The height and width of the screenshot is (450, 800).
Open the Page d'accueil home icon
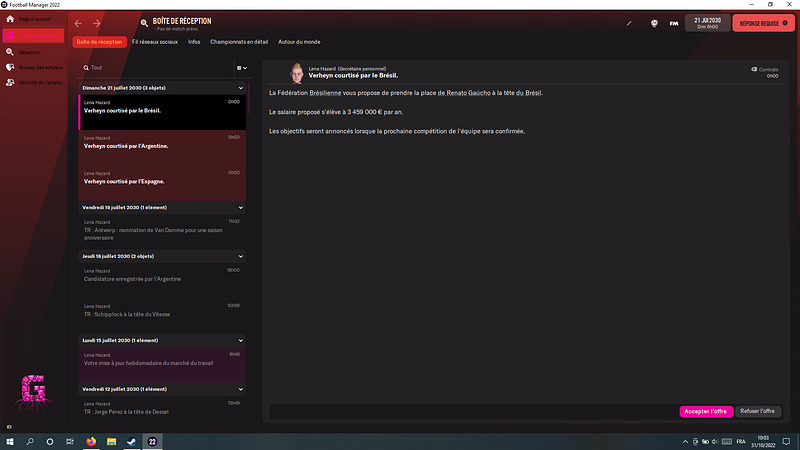pos(10,19)
